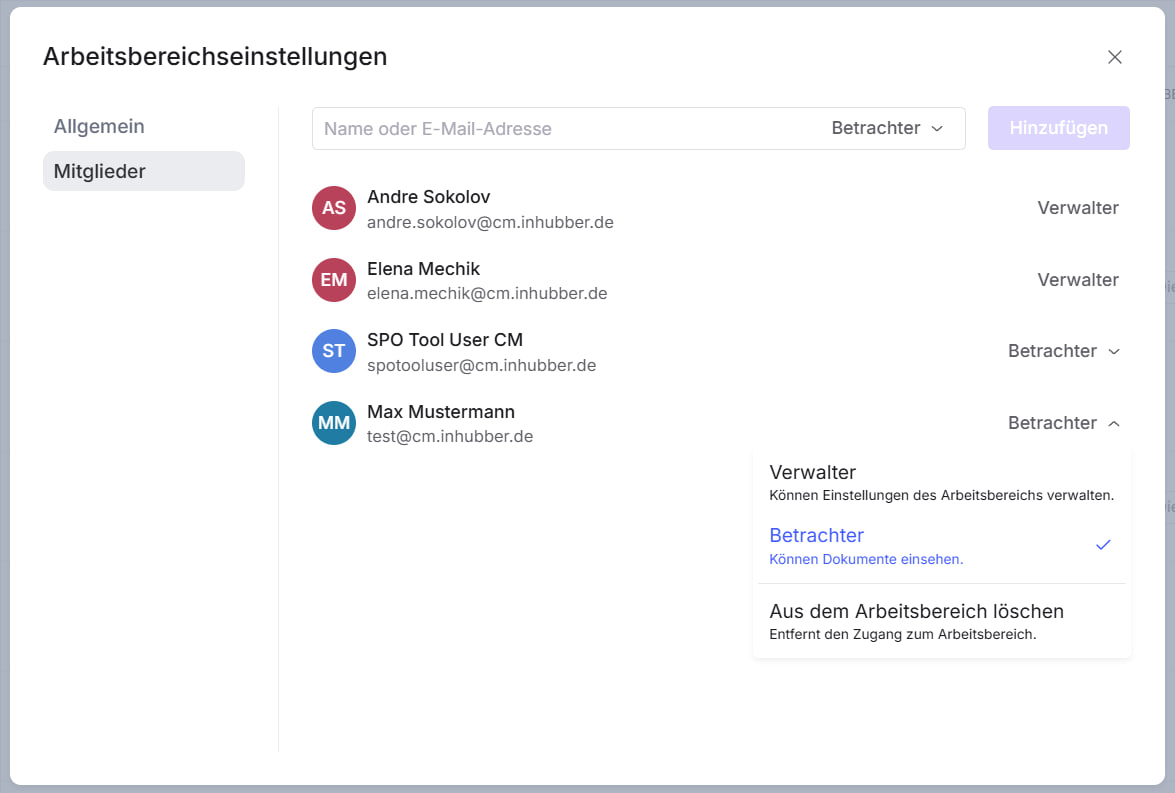The image size is (1175, 793).
Task: Click Elena Mechik's Verwalter role label
Action: tap(1077, 280)
